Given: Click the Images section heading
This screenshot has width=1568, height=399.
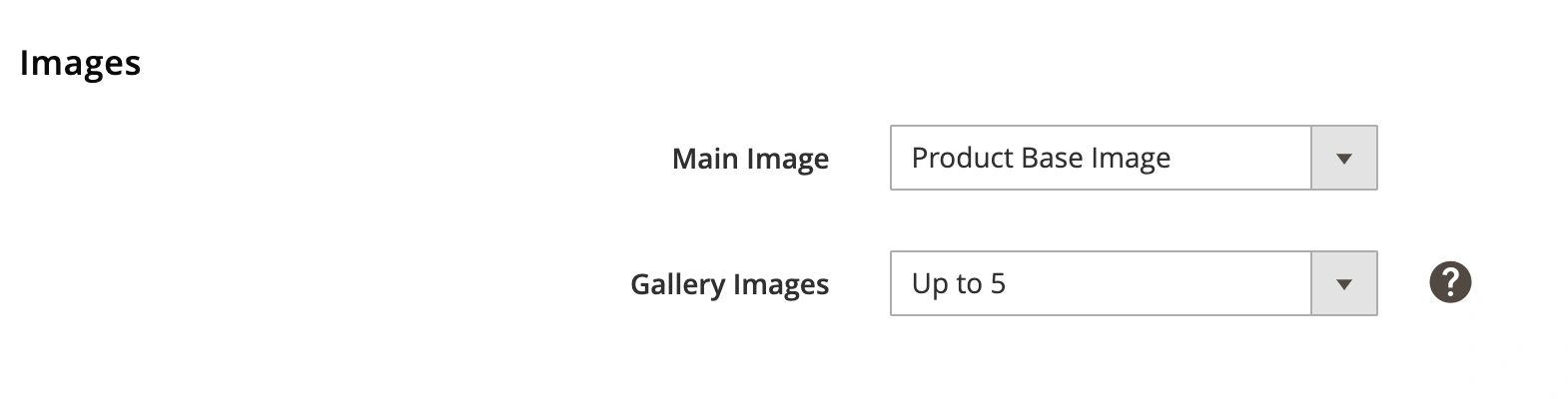Looking at the screenshot, I should (80, 63).
